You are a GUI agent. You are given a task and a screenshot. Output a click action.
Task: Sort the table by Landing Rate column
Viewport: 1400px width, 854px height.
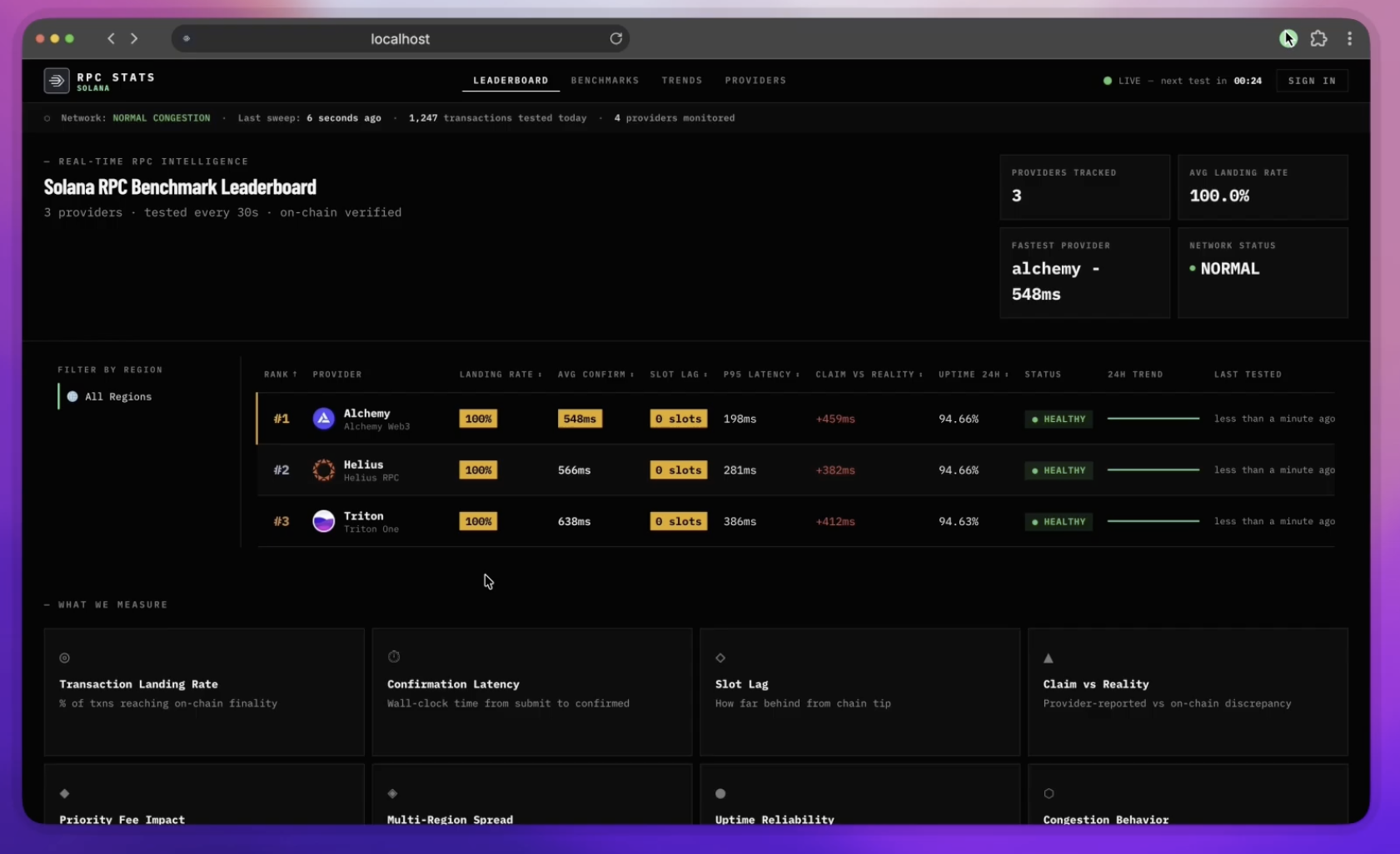501,375
